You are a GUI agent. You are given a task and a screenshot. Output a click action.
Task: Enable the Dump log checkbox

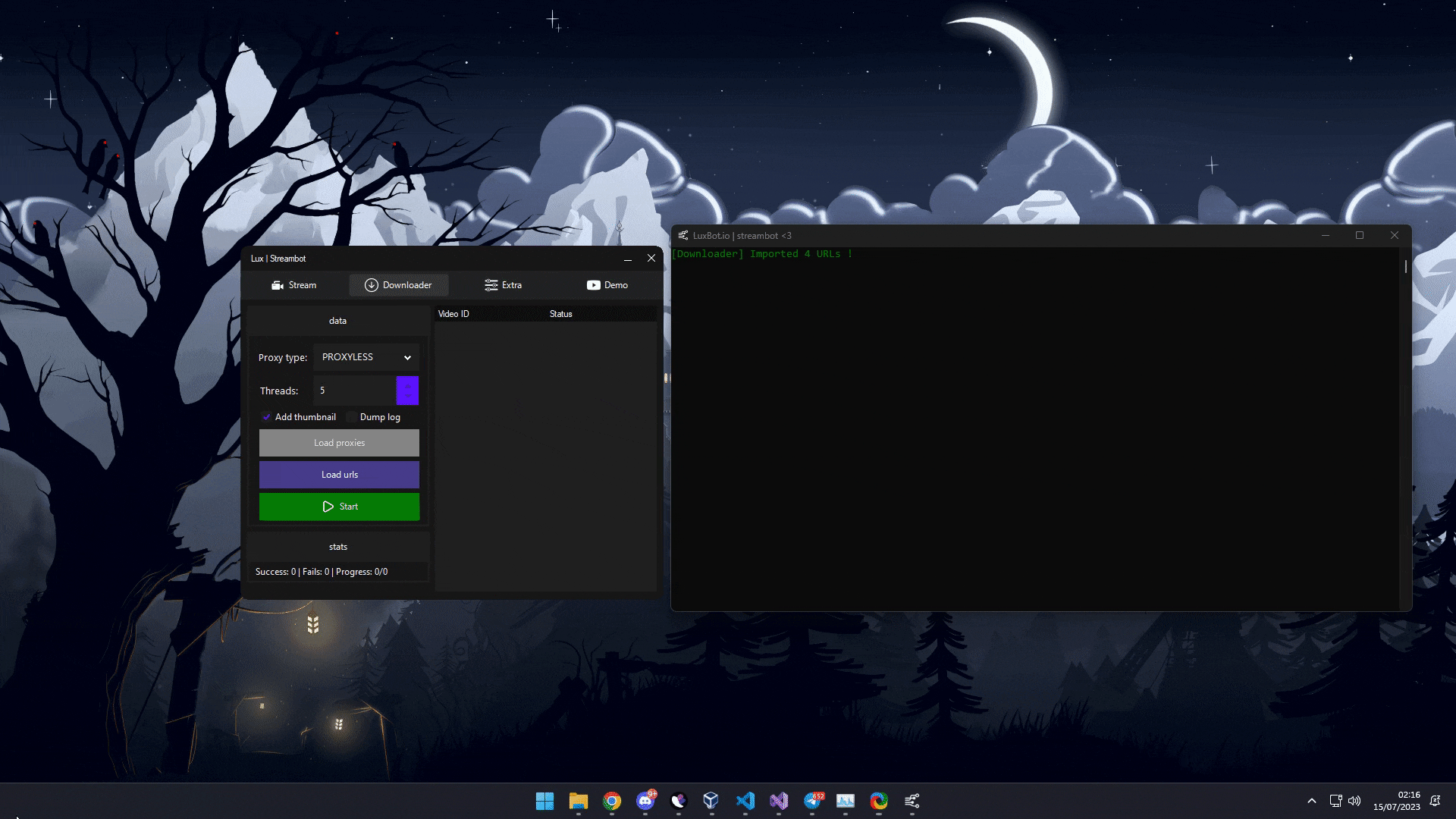(352, 417)
